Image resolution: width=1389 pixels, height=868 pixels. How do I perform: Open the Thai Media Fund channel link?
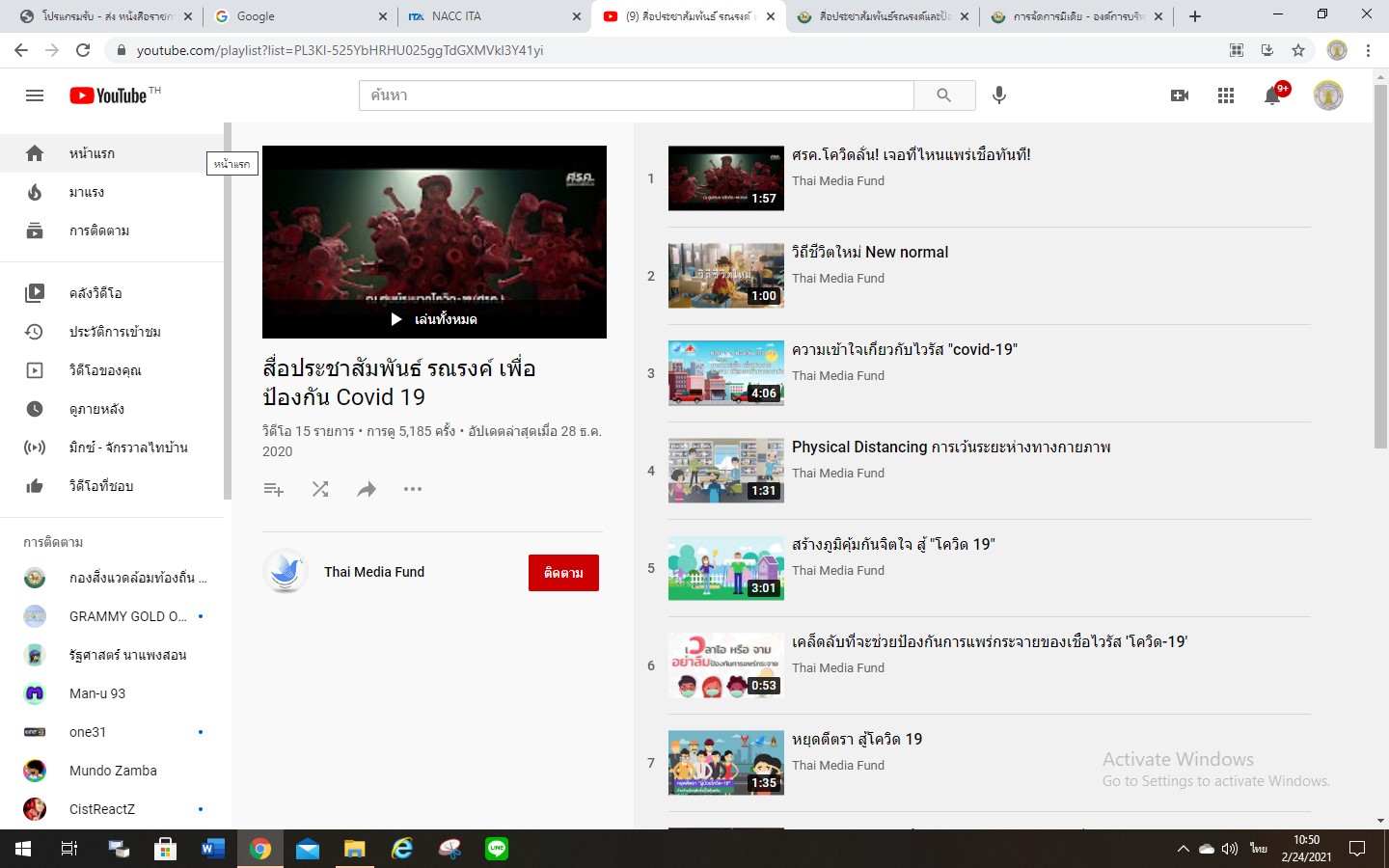pyautogui.click(x=374, y=572)
